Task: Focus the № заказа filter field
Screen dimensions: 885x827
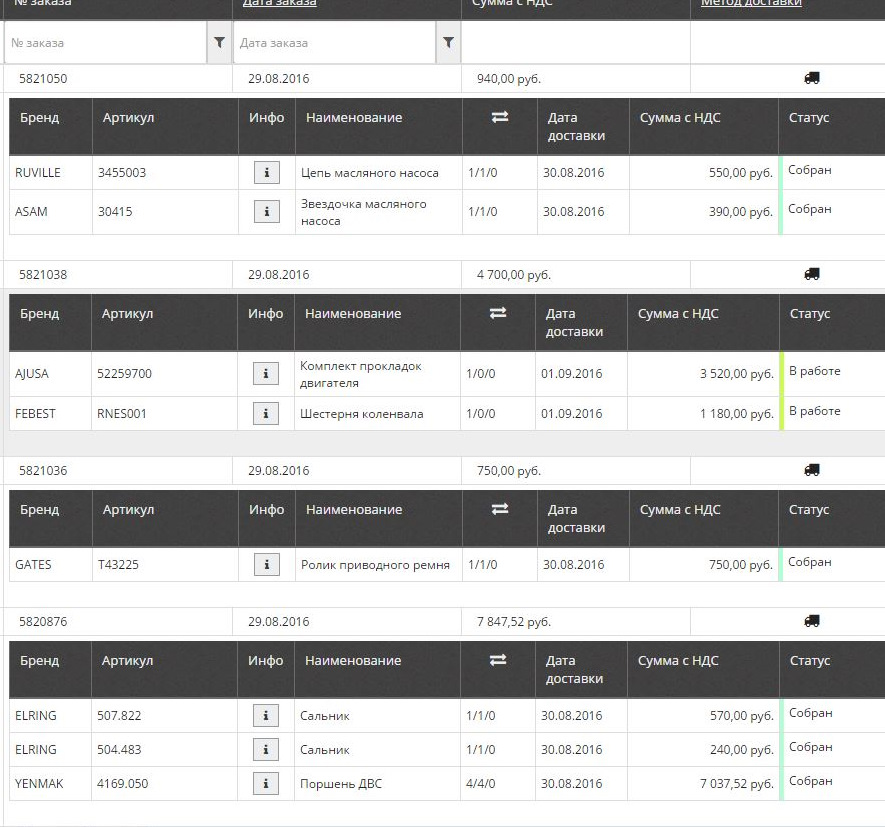Action: coord(106,42)
